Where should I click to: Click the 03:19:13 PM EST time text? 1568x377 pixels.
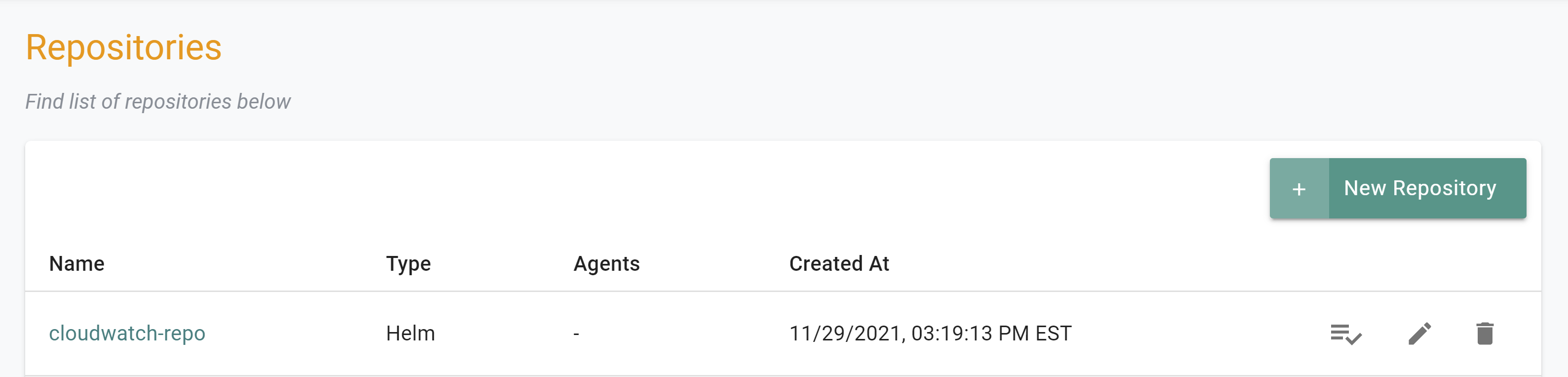[991, 333]
